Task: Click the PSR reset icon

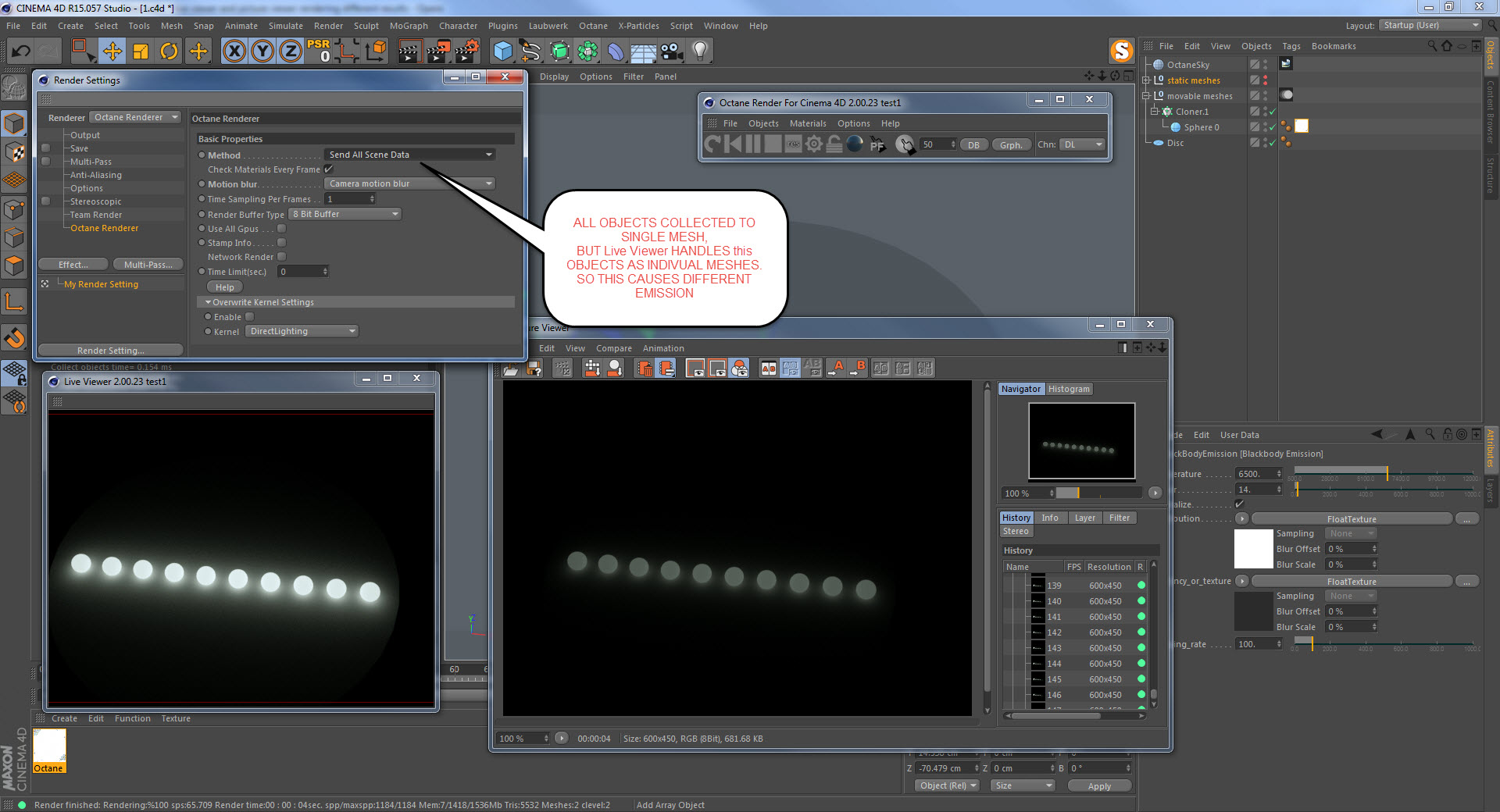Action: (x=319, y=52)
